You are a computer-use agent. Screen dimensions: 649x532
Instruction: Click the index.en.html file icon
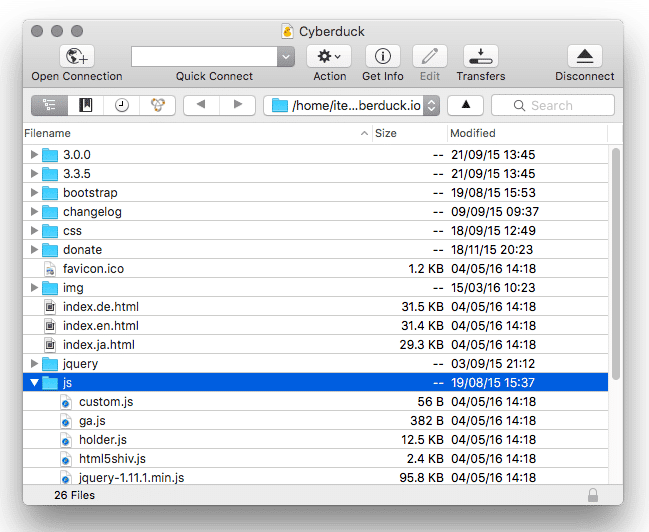tap(50, 326)
